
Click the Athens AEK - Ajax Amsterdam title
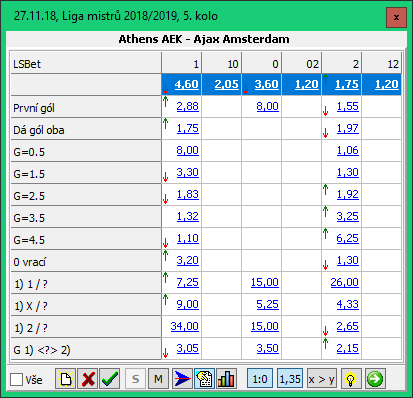[204, 39]
